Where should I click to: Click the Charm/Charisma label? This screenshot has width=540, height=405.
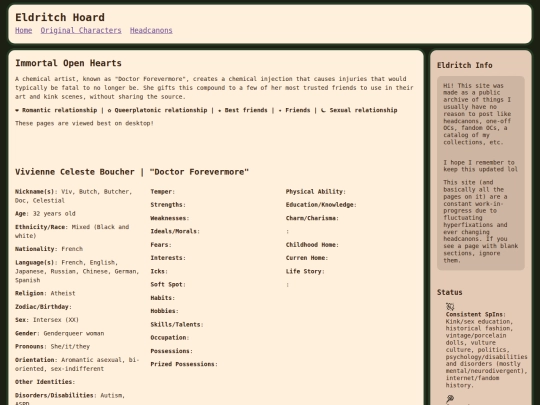click(x=312, y=218)
